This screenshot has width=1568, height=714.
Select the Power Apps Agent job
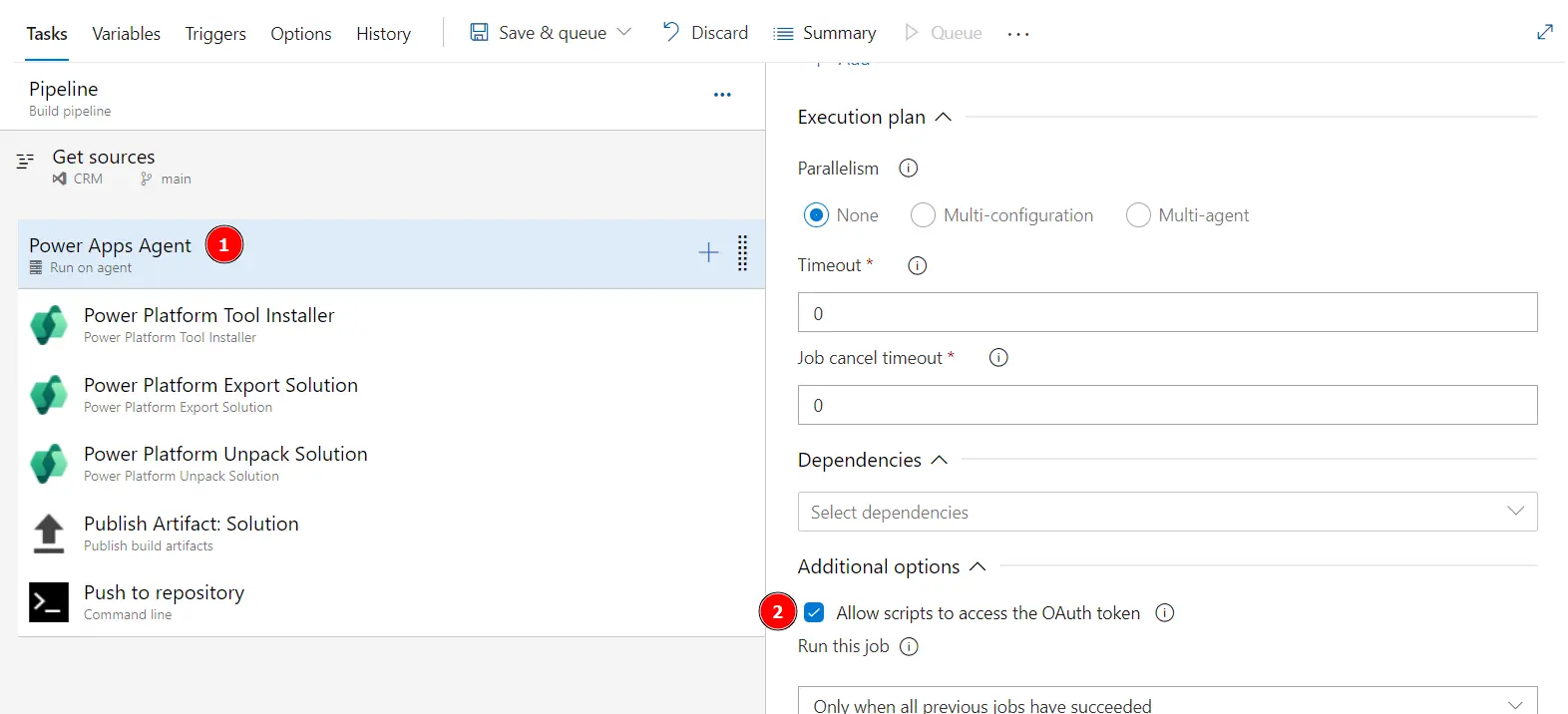[391, 254]
